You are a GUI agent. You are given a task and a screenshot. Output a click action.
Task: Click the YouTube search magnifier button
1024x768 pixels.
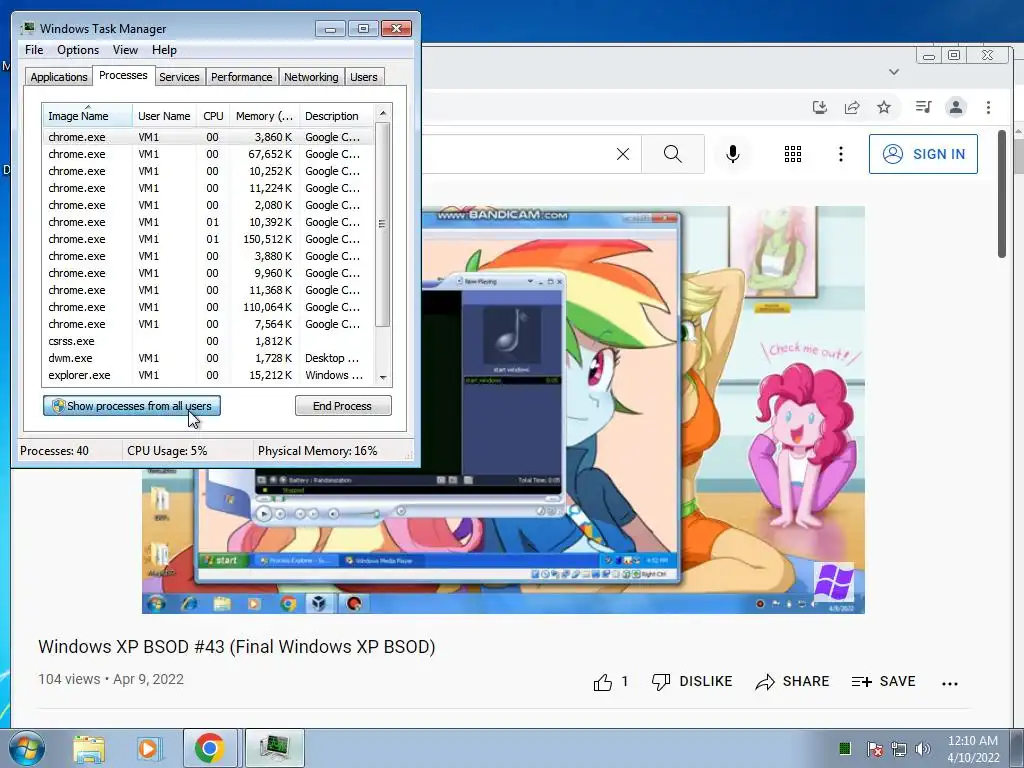[673, 154]
